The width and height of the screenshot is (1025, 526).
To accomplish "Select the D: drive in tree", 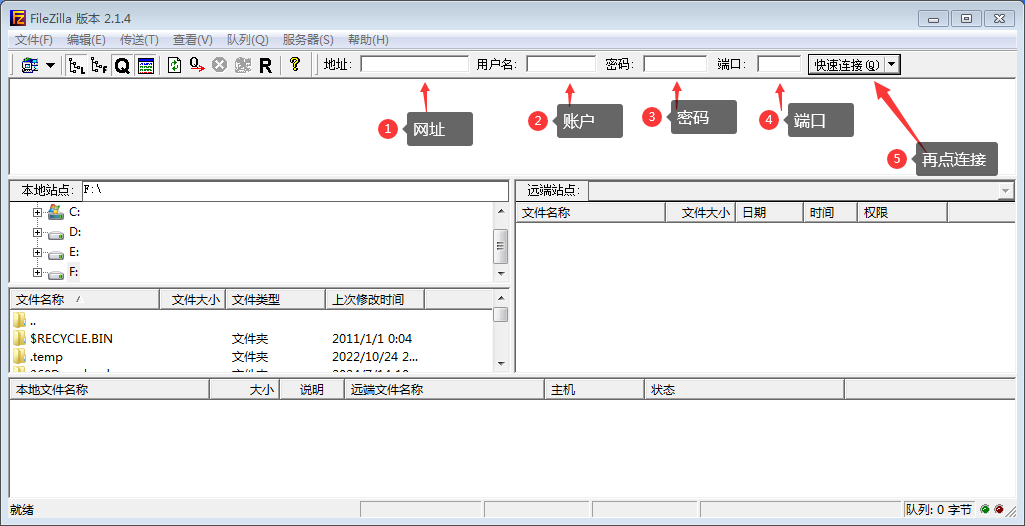I will [75, 232].
